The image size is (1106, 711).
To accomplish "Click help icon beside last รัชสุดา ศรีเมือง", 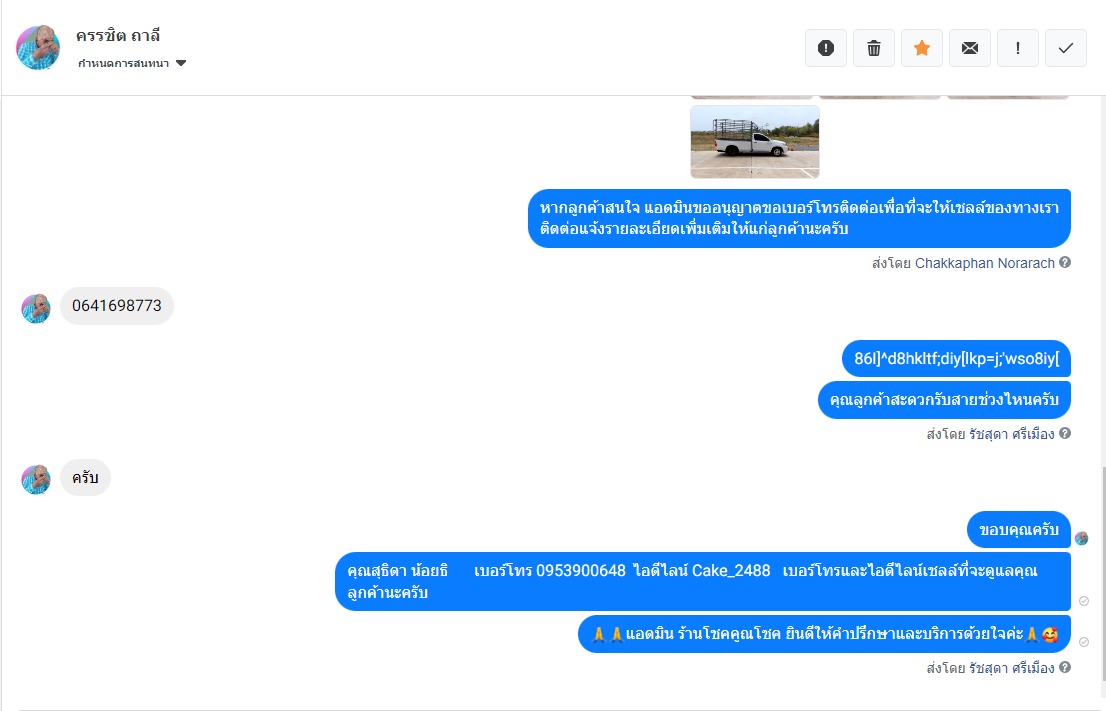I will point(1065,667).
